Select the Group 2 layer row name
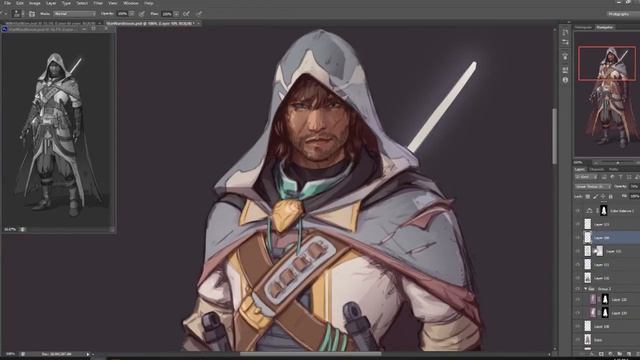Image resolution: width=640 pixels, height=360 pixels. pyautogui.click(x=604, y=289)
